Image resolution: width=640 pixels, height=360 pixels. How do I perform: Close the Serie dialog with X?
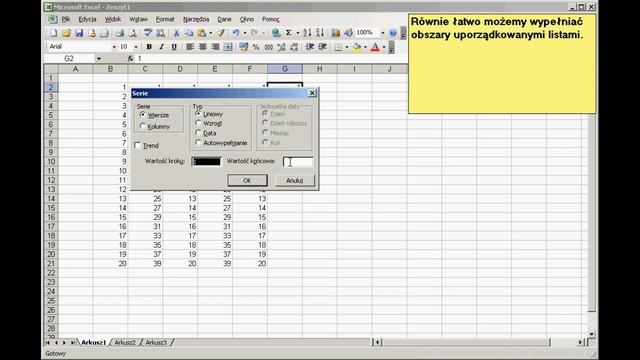[312, 93]
